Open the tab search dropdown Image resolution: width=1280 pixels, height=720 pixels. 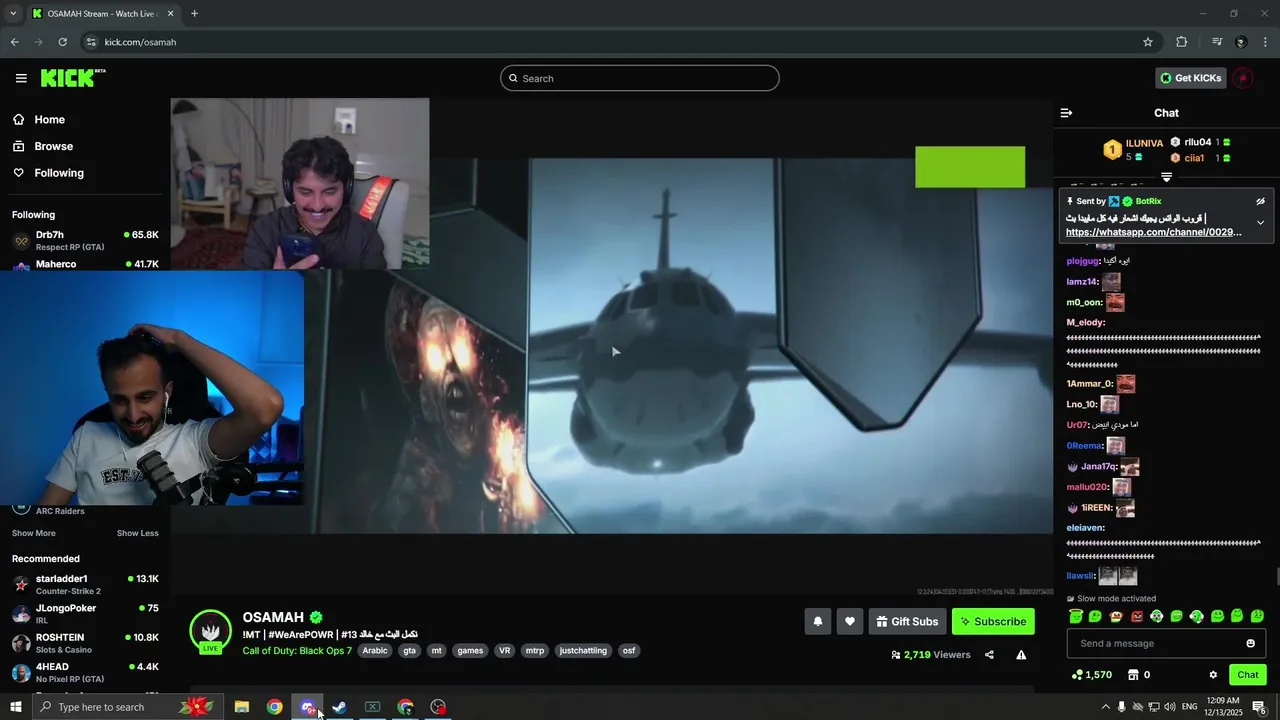click(13, 14)
